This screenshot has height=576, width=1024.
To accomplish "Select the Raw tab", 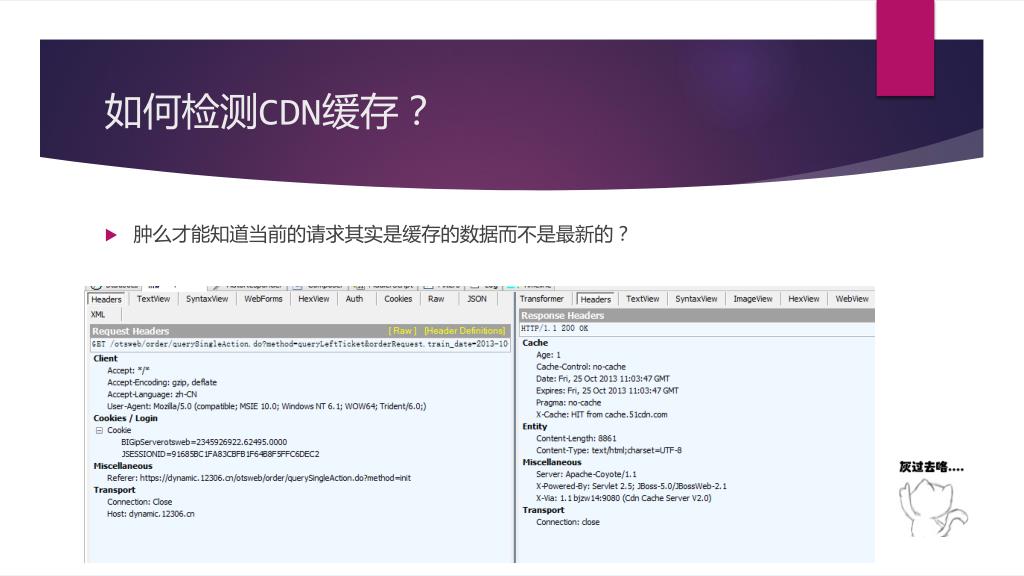I will pos(436,298).
